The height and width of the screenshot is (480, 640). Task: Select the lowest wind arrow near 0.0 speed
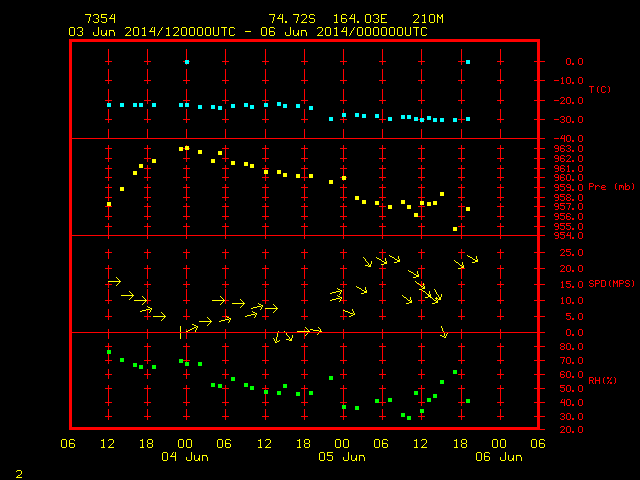(277, 337)
